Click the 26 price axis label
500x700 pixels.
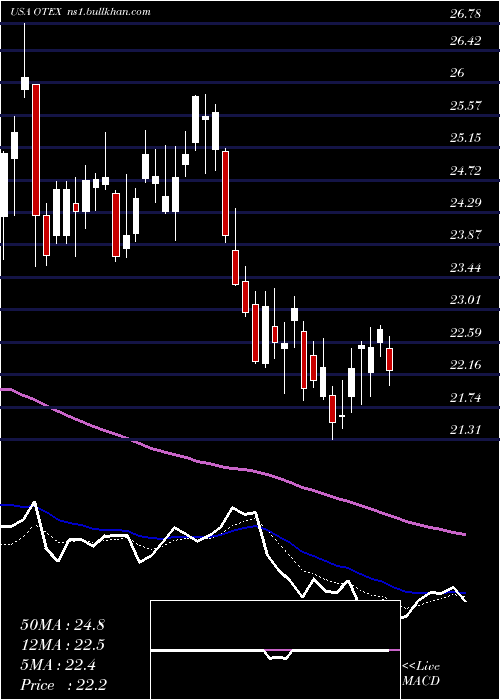(x=457, y=73)
